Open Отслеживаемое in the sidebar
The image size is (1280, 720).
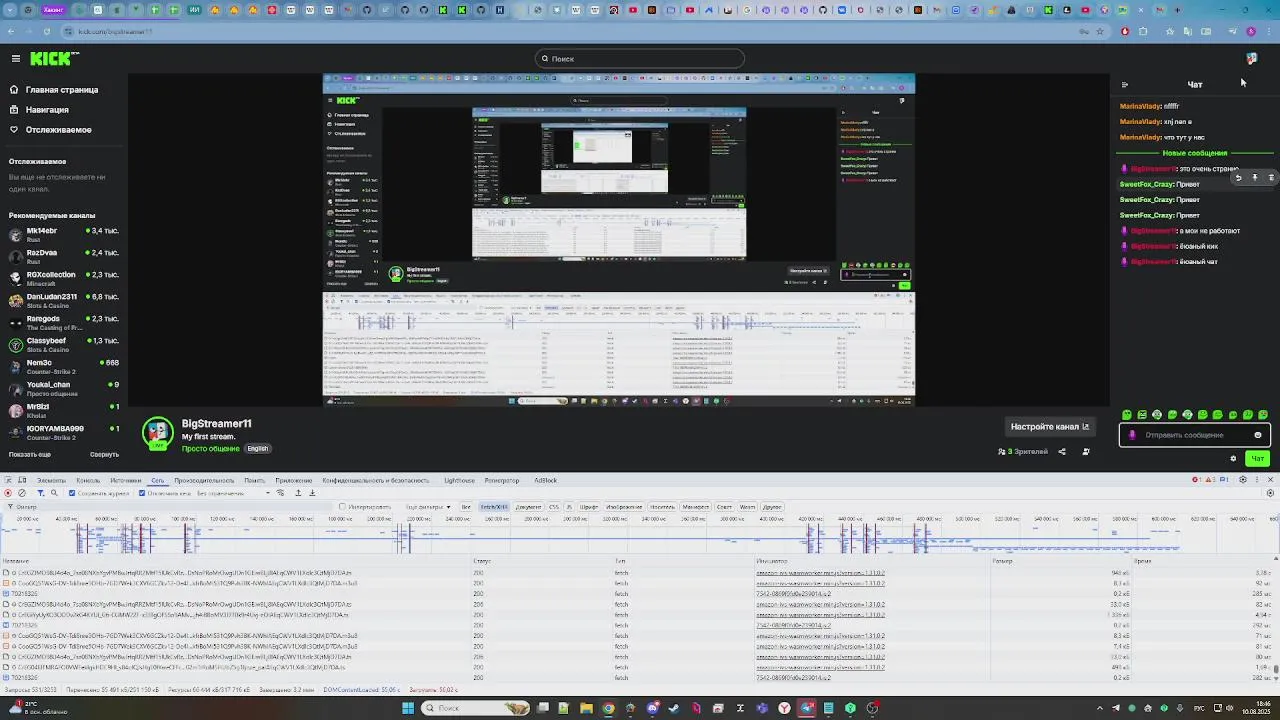pos(50,130)
